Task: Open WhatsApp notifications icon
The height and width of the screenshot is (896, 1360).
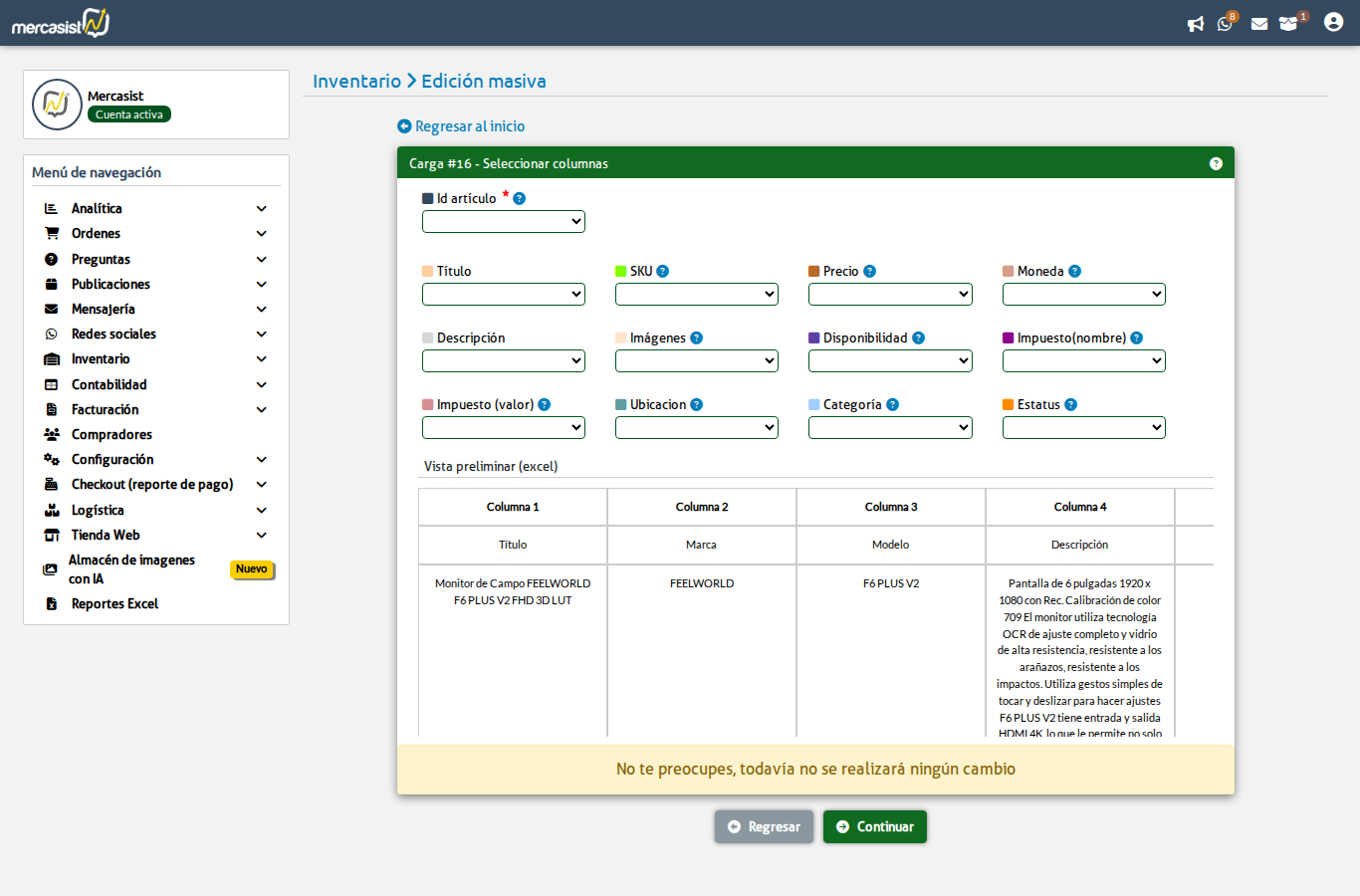Action: click(1225, 24)
